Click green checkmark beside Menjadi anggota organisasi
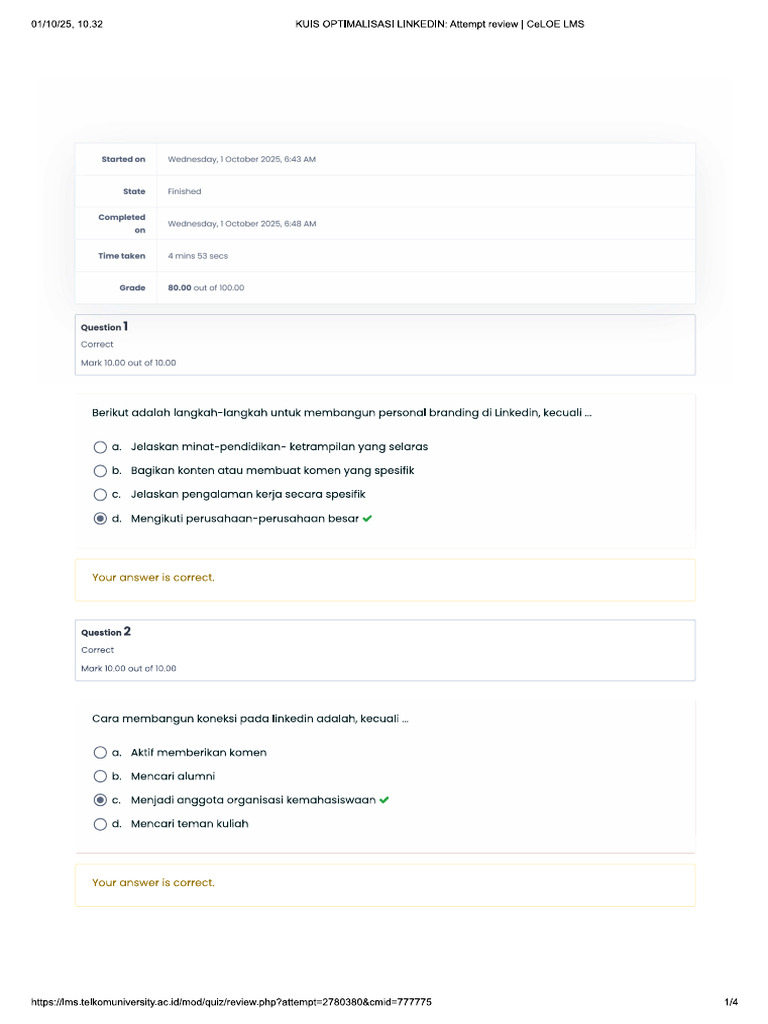Screen dimensions: 768x1024 pyautogui.click(x=385, y=800)
